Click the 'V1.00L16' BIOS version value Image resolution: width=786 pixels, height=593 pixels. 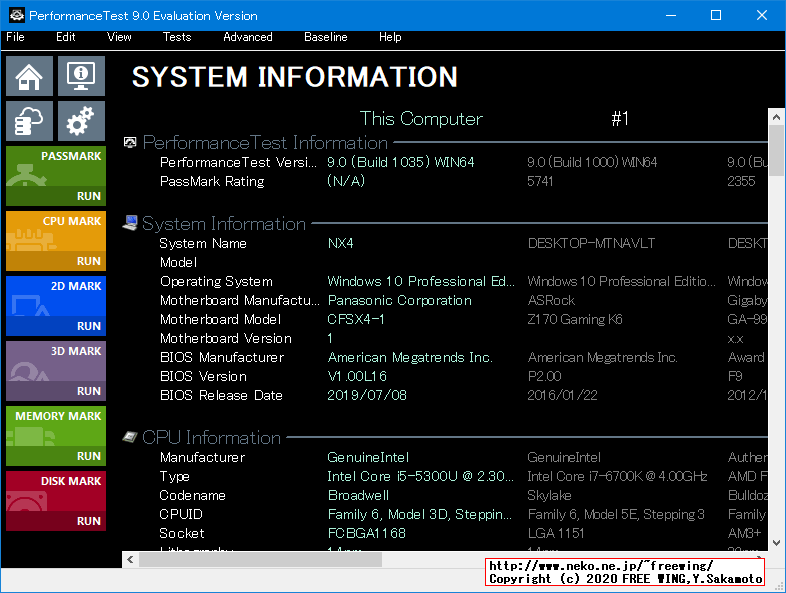click(x=357, y=376)
